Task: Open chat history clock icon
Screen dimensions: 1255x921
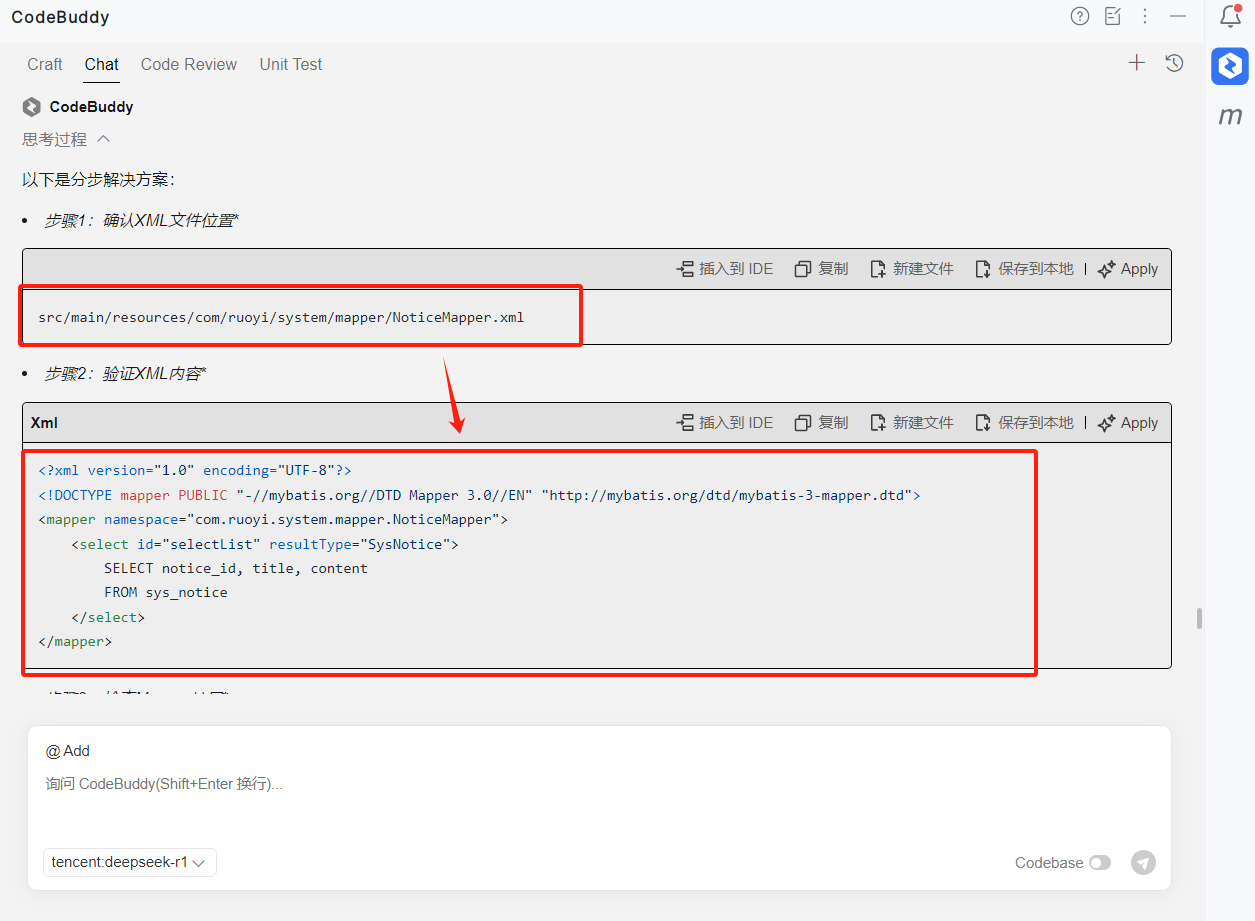Action: click(1175, 63)
